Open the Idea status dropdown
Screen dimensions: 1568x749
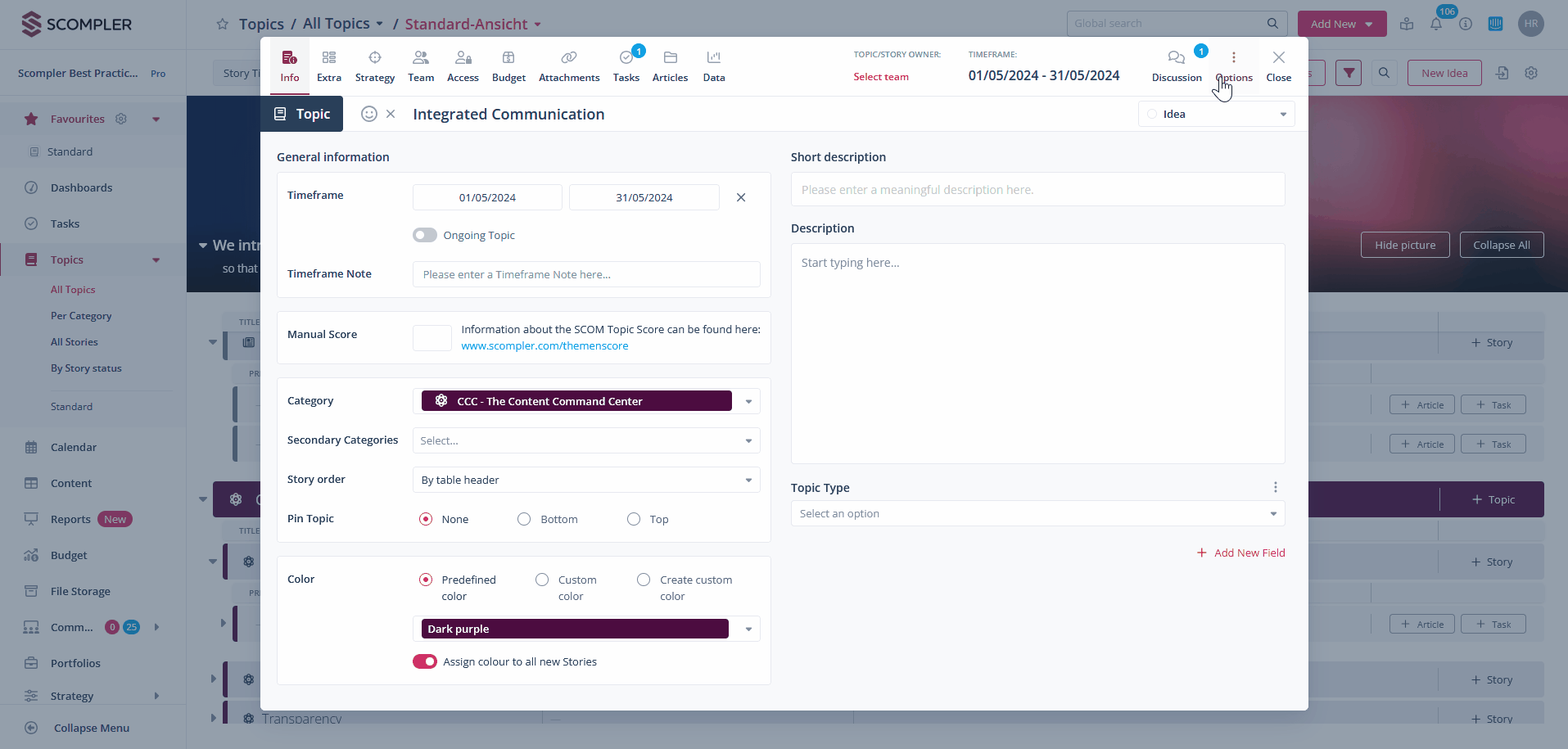click(x=1216, y=115)
